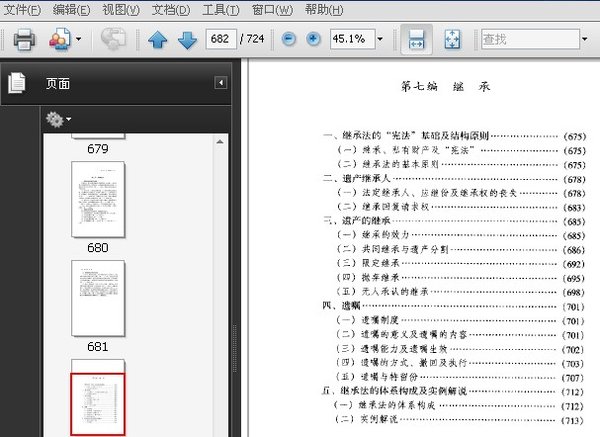Click the greyed globe comment icon
The height and width of the screenshot is (437, 600).
pos(113,39)
